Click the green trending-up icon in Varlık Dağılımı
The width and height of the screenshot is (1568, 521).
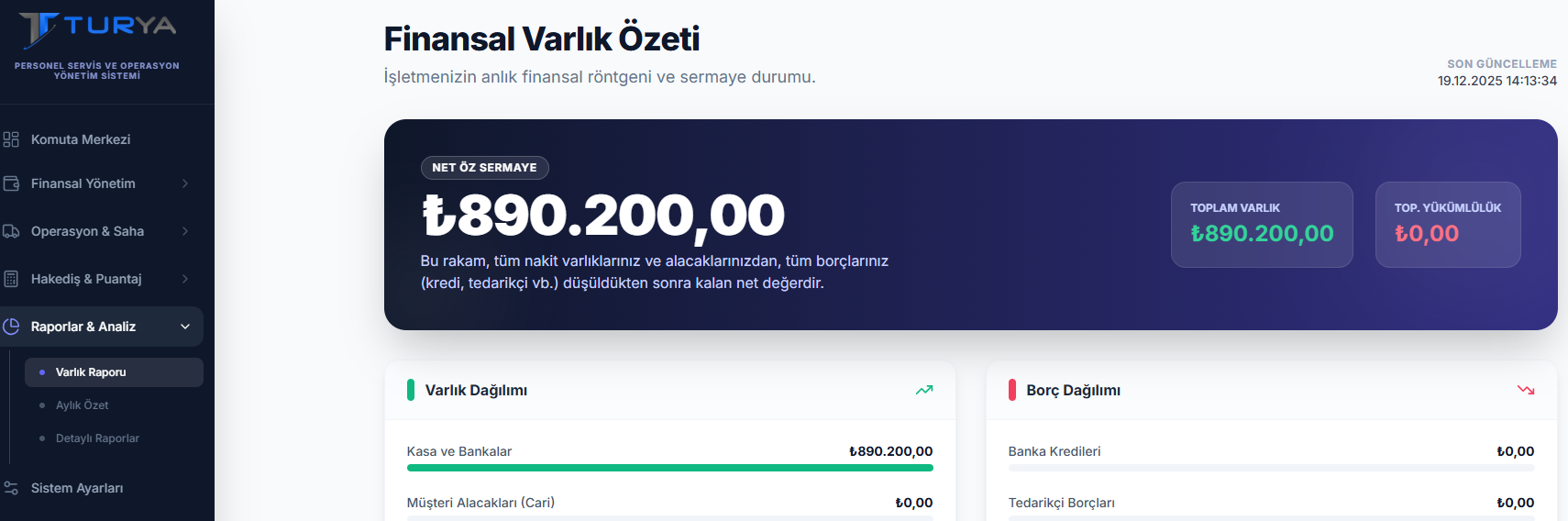pos(923,390)
